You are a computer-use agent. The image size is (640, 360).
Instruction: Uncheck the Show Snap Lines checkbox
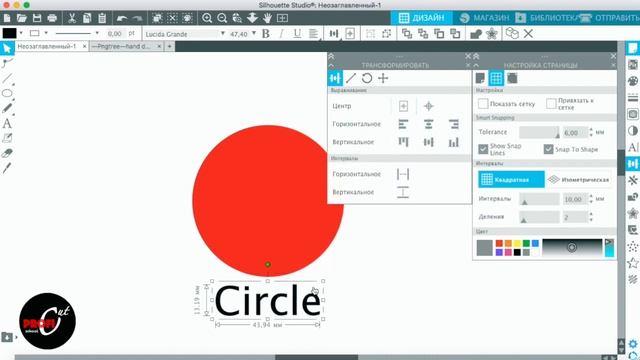[483, 149]
